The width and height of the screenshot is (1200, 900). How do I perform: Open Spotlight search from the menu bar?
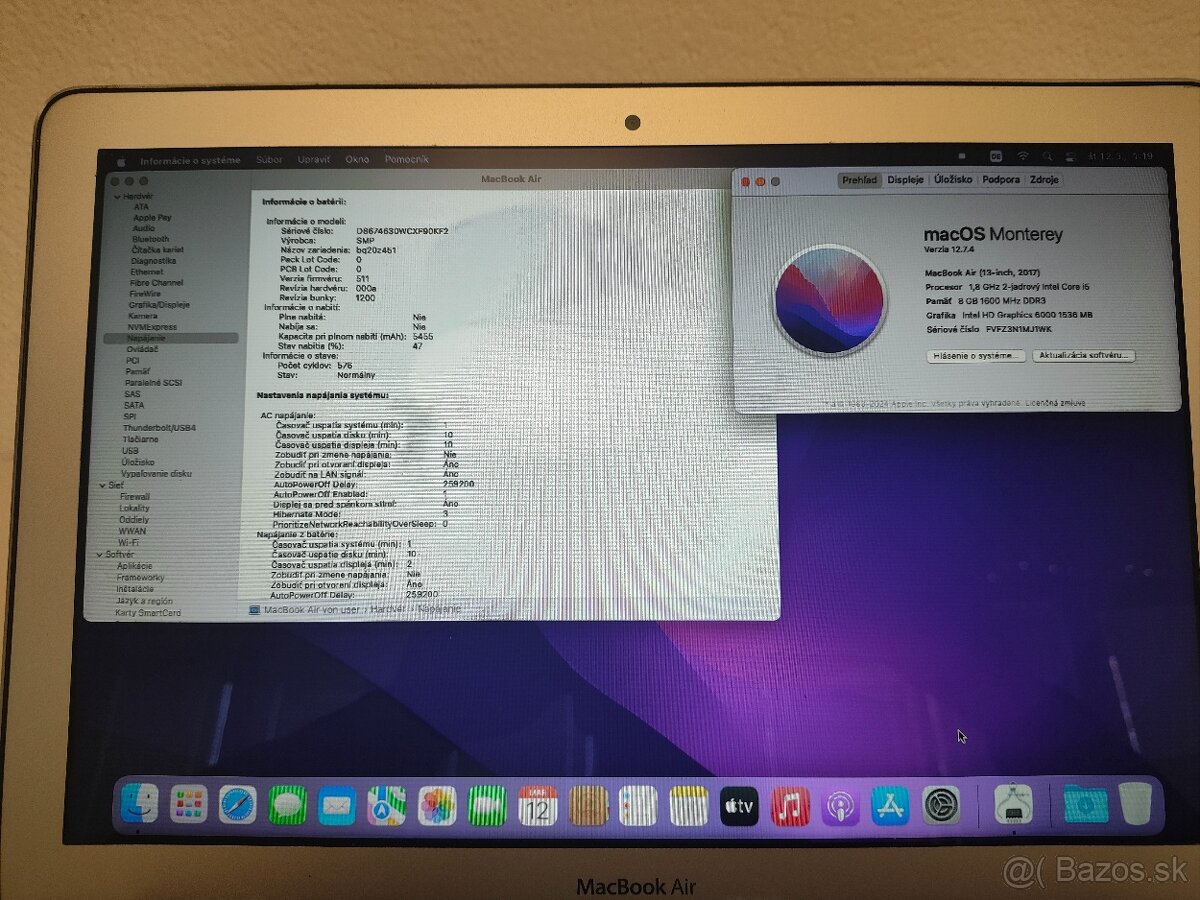pyautogui.click(x=1048, y=157)
